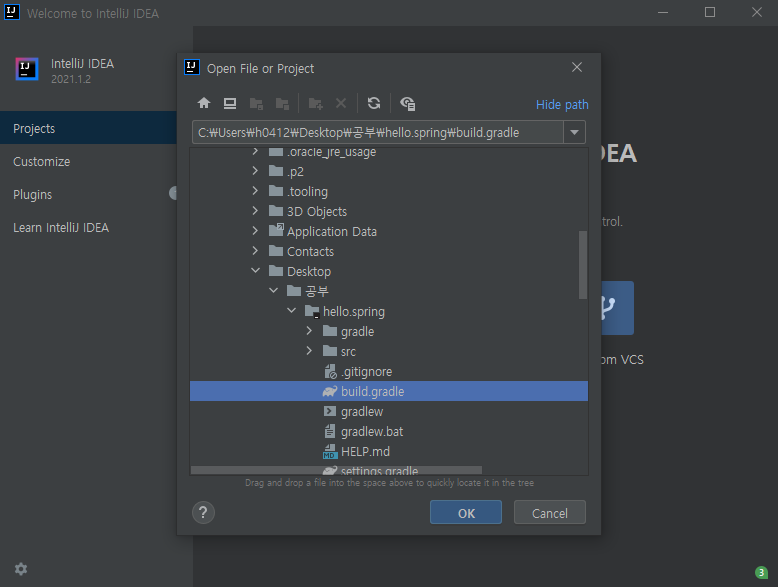
Task: Click the IntelliJ IDEA logo in sidebar
Action: coord(27,69)
